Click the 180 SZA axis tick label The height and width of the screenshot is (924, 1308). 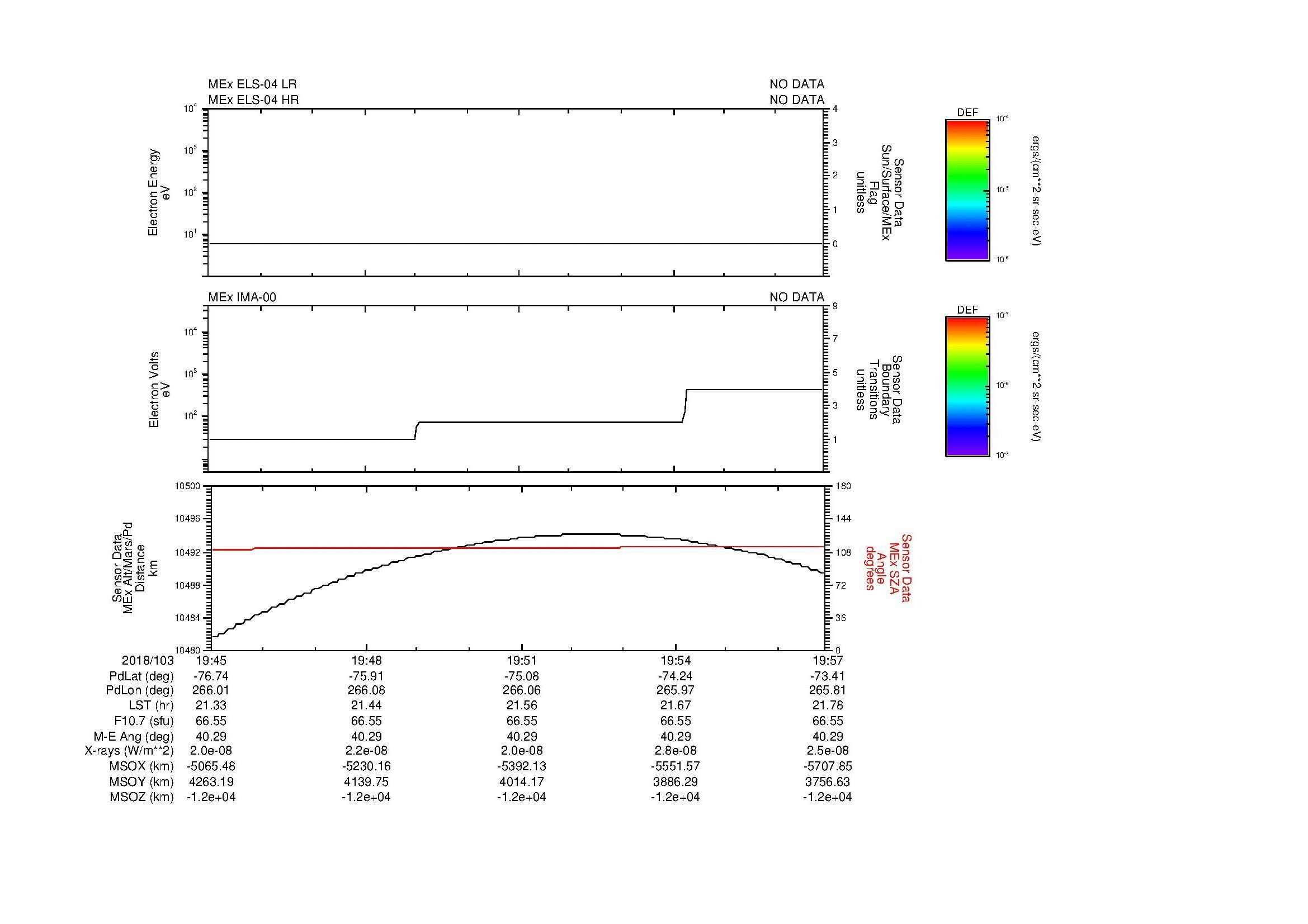[x=843, y=486]
